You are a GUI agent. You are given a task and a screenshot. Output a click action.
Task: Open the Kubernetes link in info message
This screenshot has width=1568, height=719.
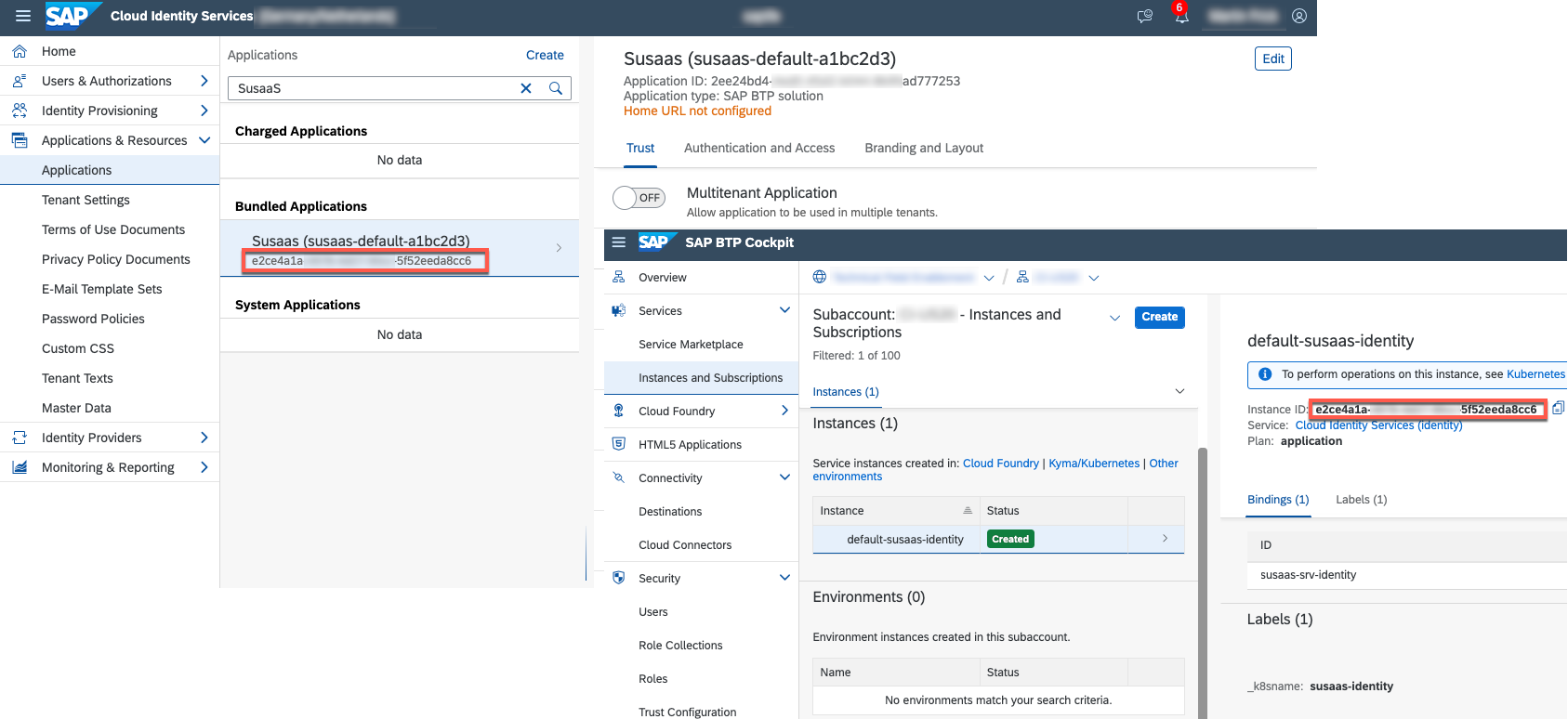click(1535, 374)
